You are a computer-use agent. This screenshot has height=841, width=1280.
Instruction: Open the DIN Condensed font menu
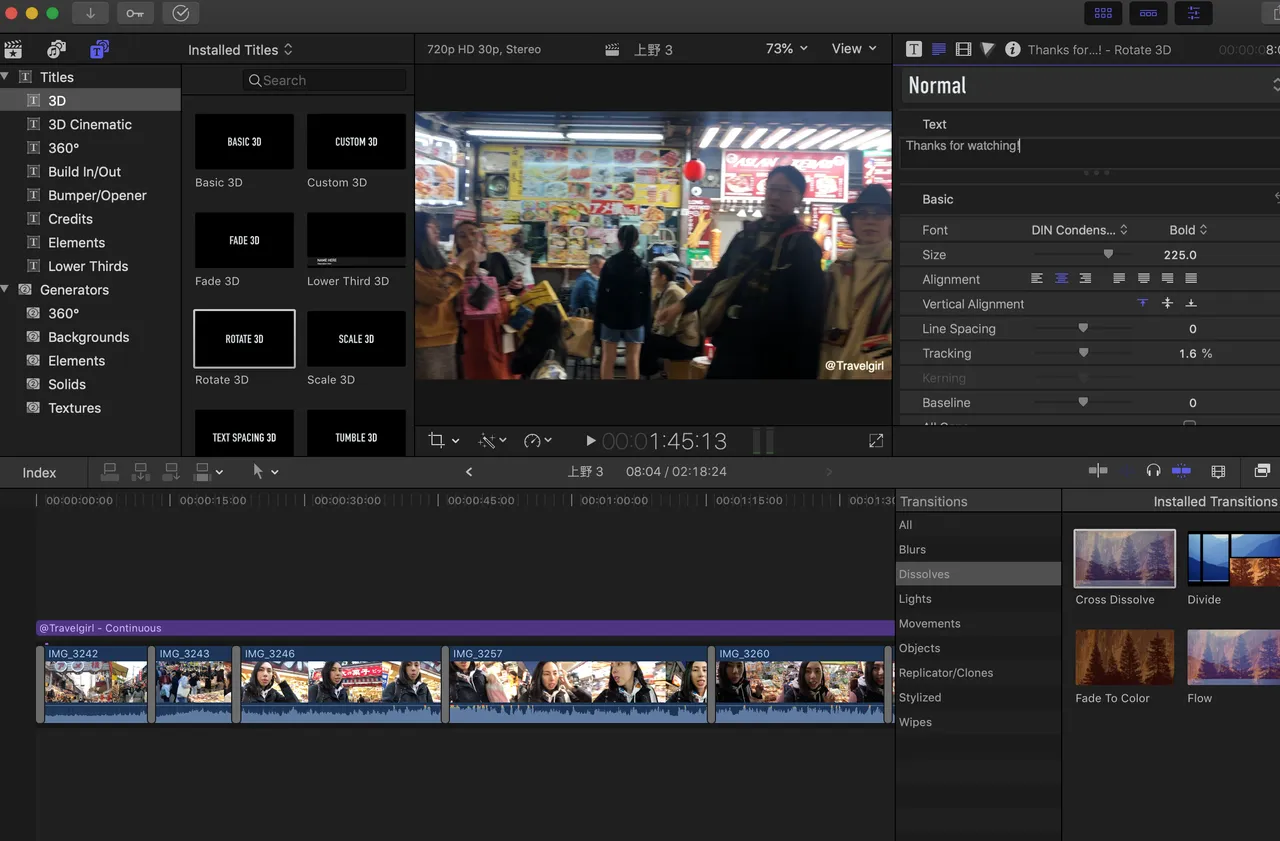click(x=1079, y=230)
